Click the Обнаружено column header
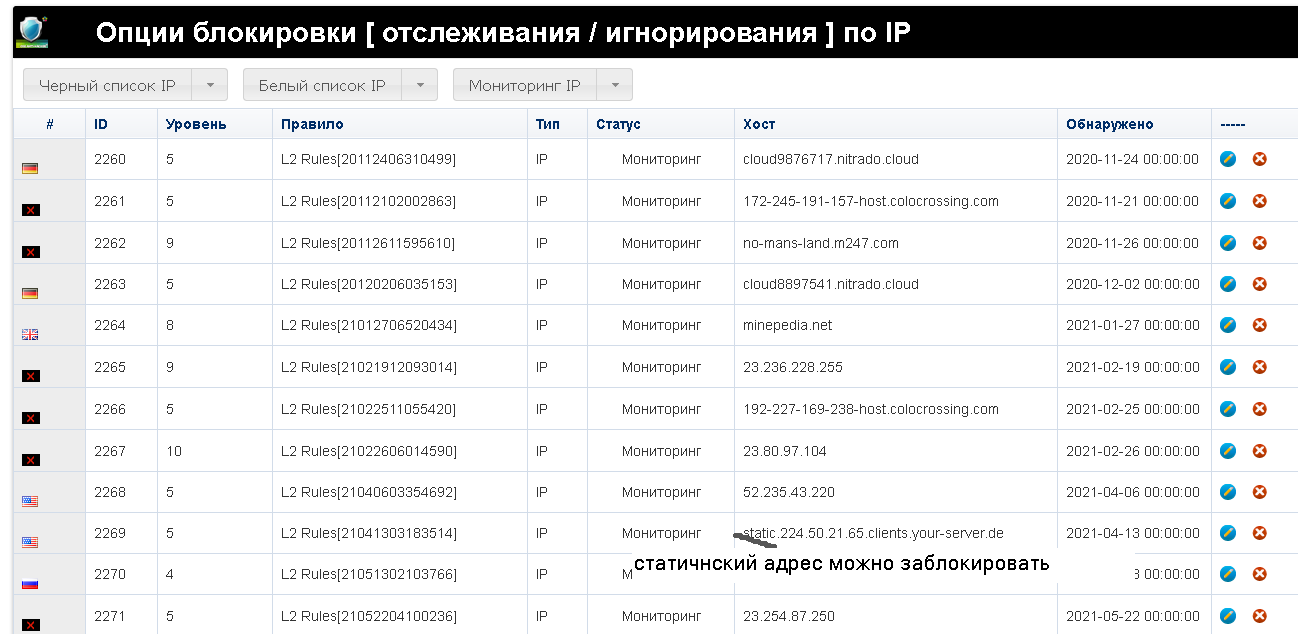The image size is (1298, 634). click(x=1109, y=124)
